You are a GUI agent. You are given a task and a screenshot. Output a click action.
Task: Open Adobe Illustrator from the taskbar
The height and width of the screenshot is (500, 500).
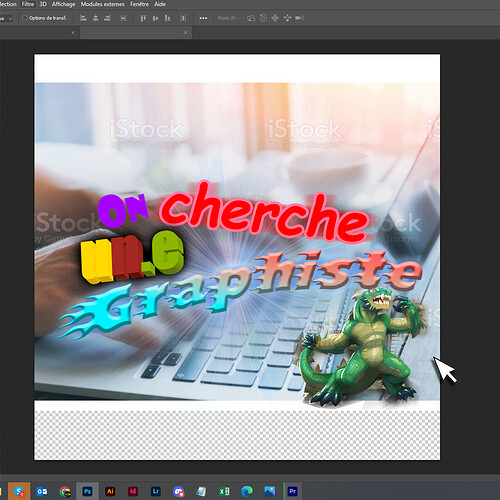coord(110,491)
